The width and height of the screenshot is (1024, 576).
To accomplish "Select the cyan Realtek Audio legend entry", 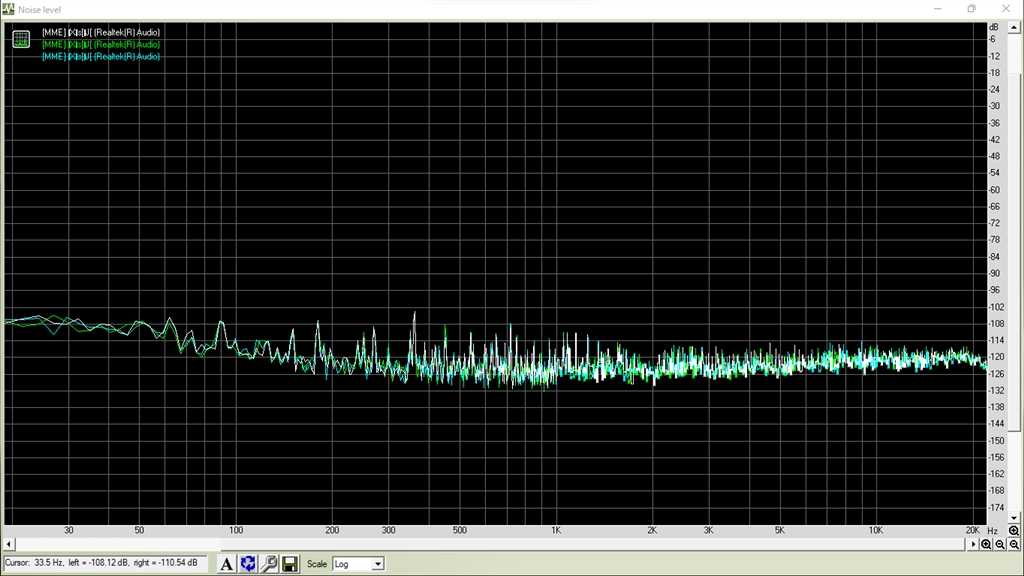I will (101, 57).
